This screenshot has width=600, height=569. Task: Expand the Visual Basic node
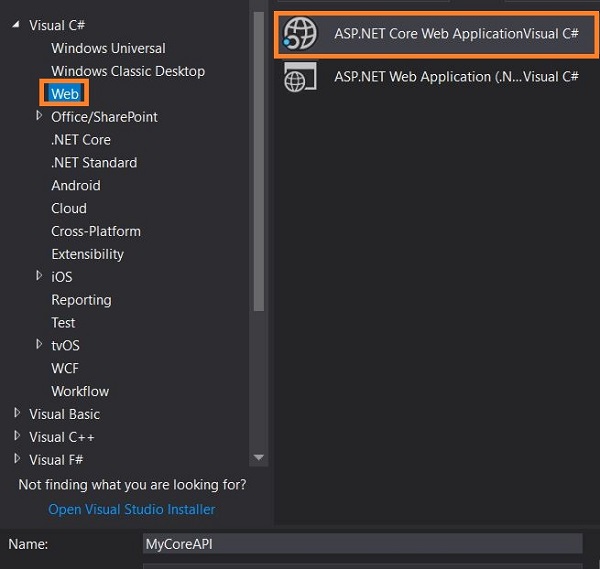point(17,413)
